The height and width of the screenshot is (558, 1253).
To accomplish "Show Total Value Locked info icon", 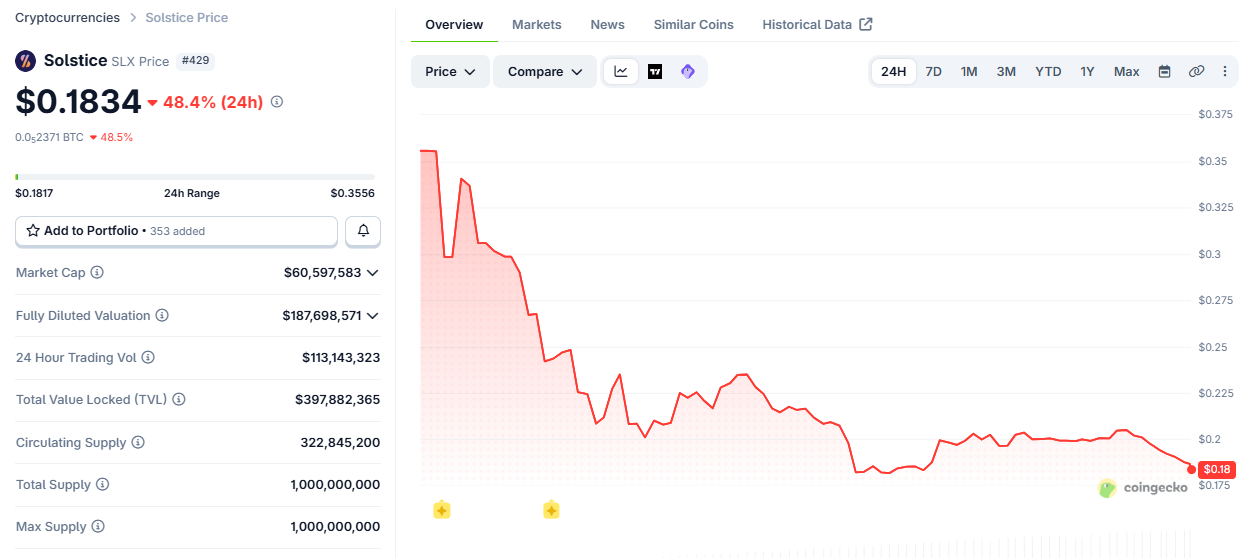I will click(179, 399).
